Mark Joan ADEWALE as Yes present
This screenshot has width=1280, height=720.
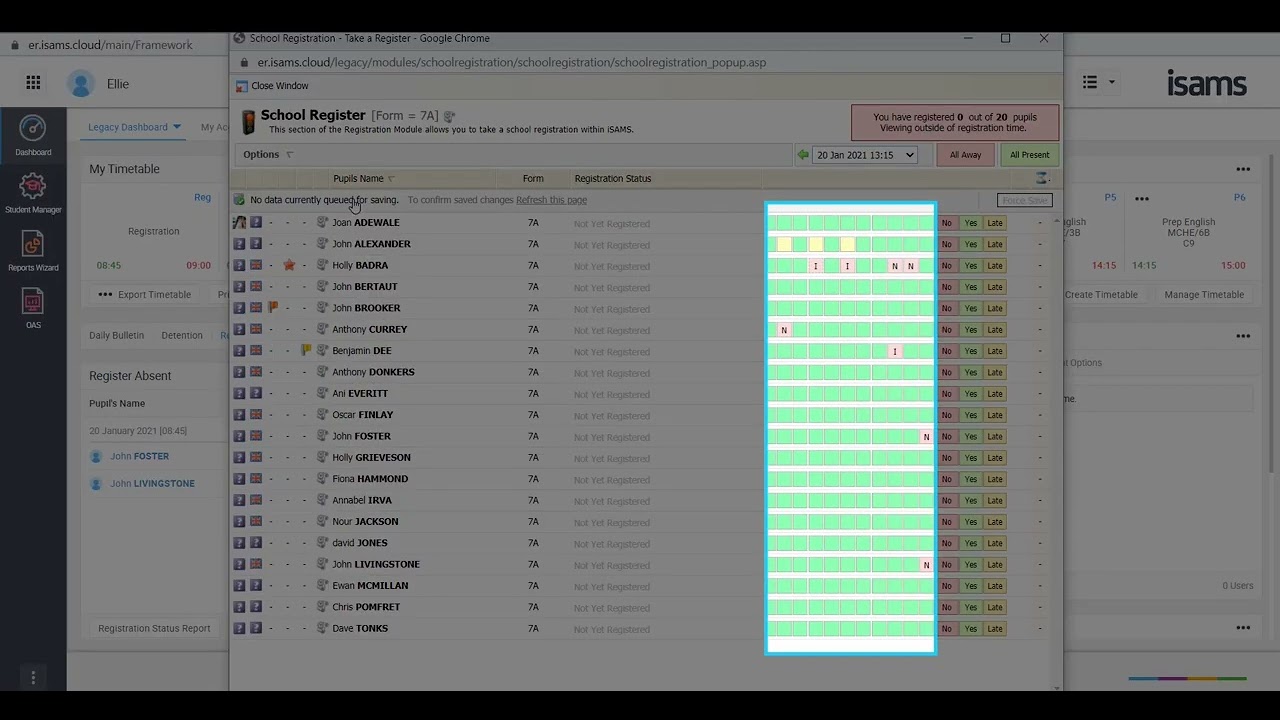click(970, 223)
